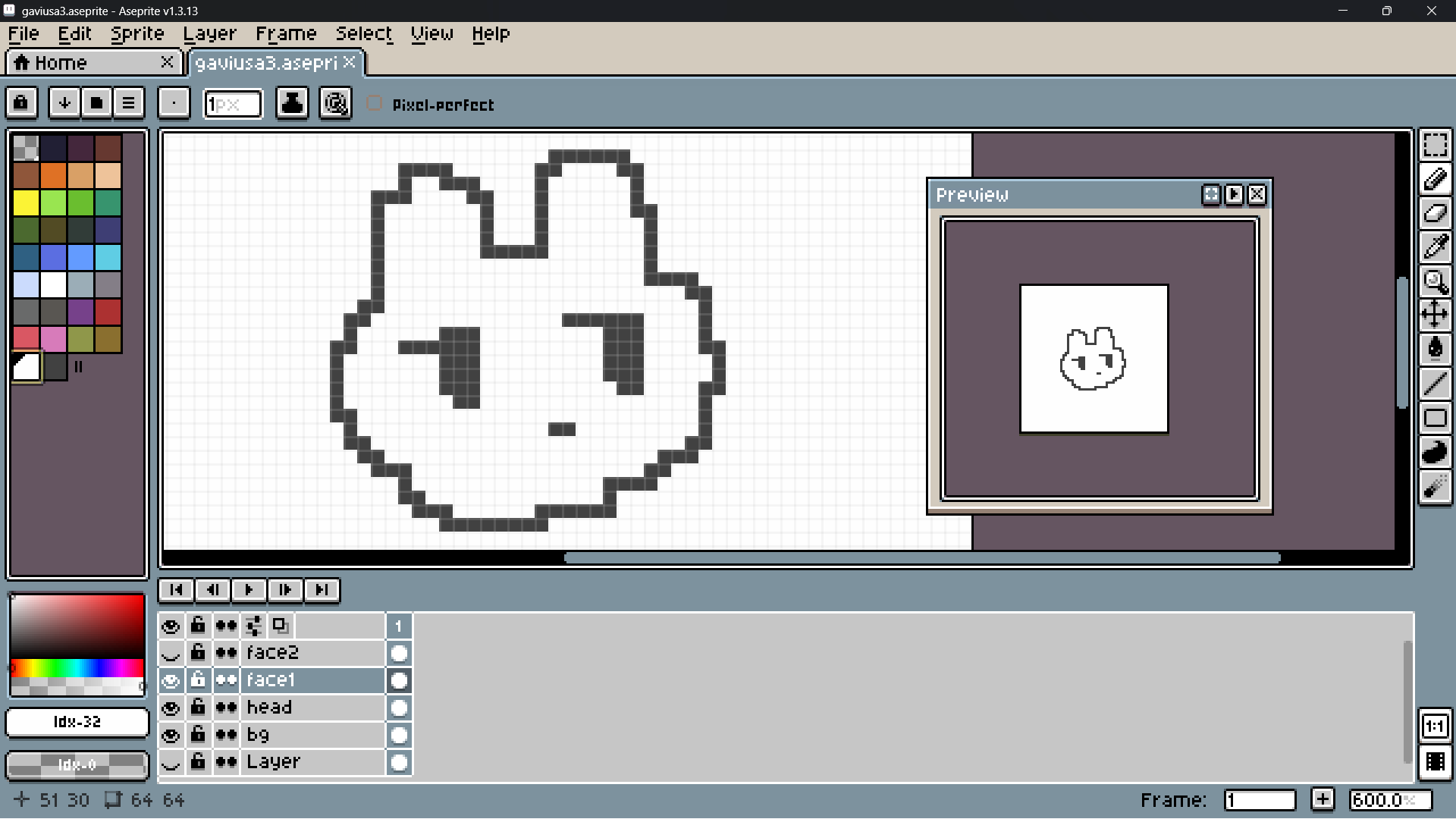
Task: Open the palette sort arrow button
Action: click(64, 103)
